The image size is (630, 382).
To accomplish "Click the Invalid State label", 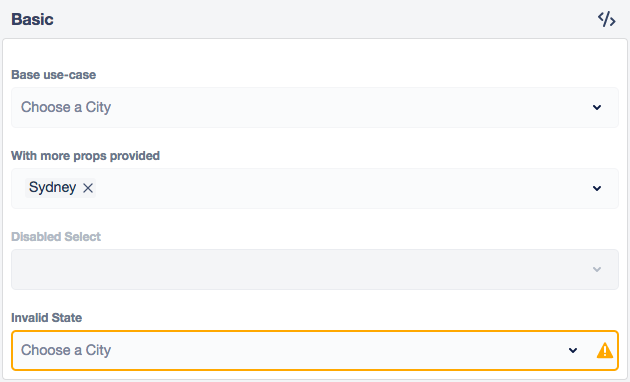I will pyautogui.click(x=47, y=318).
